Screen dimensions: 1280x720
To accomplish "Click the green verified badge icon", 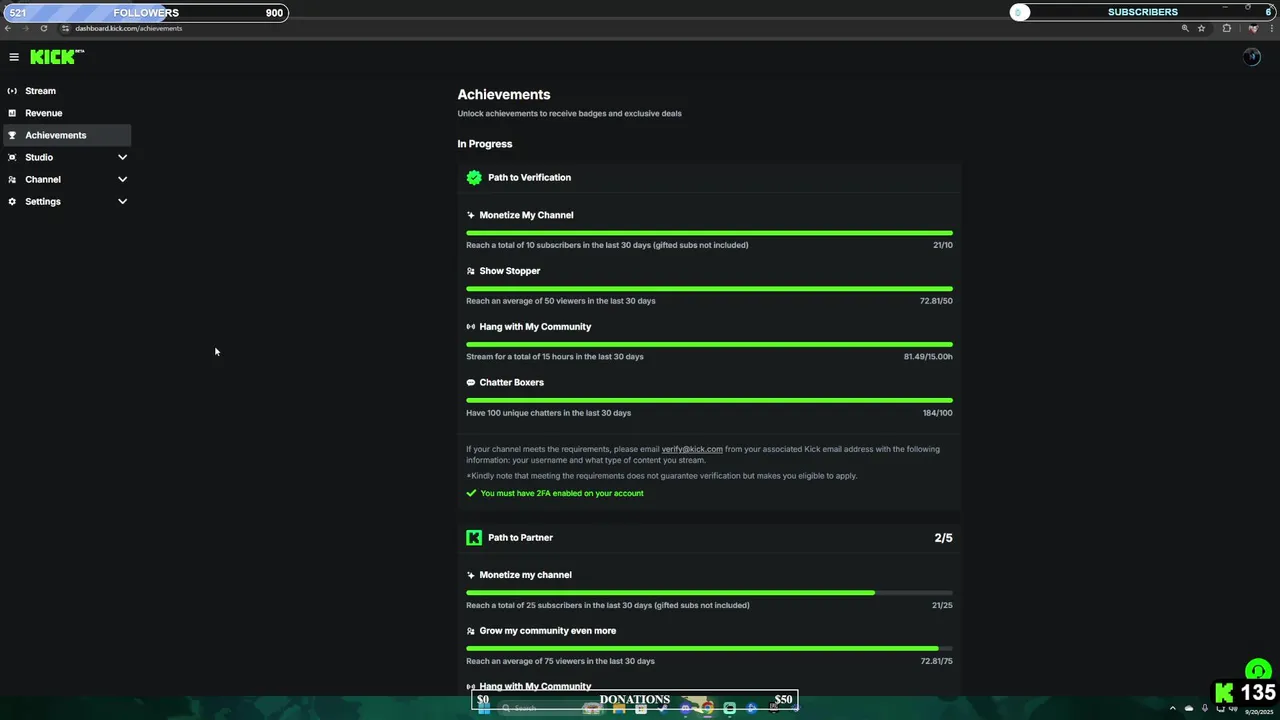I will point(474,177).
